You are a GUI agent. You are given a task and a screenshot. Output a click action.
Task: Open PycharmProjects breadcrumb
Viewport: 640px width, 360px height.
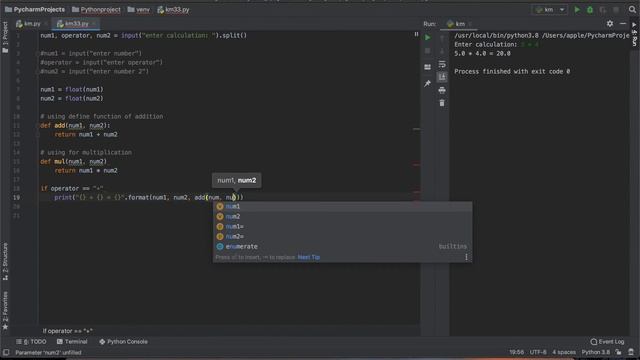35,9
